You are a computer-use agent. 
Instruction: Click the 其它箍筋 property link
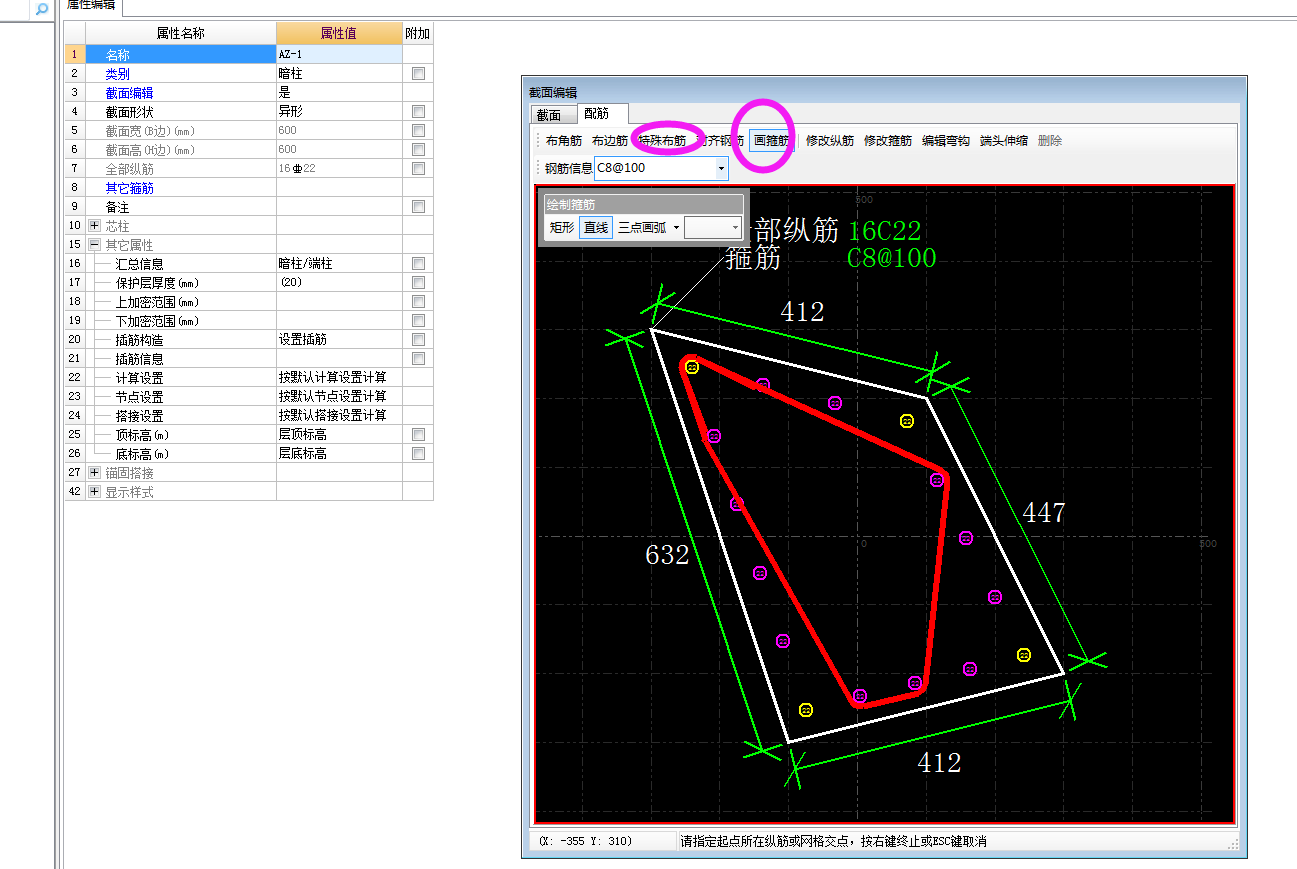(x=129, y=187)
